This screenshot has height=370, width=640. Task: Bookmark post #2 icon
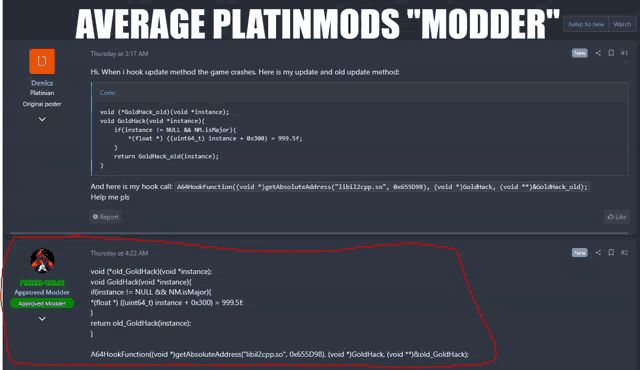611,253
